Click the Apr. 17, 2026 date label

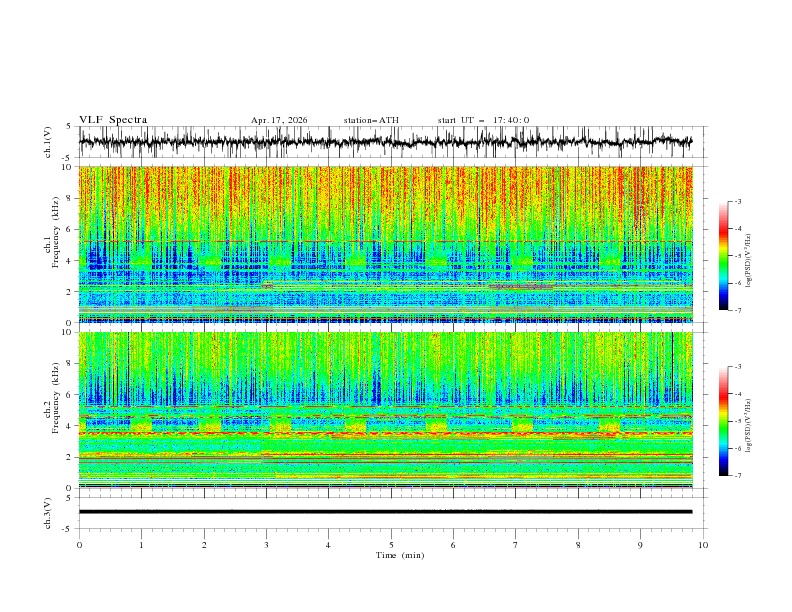[279, 120]
